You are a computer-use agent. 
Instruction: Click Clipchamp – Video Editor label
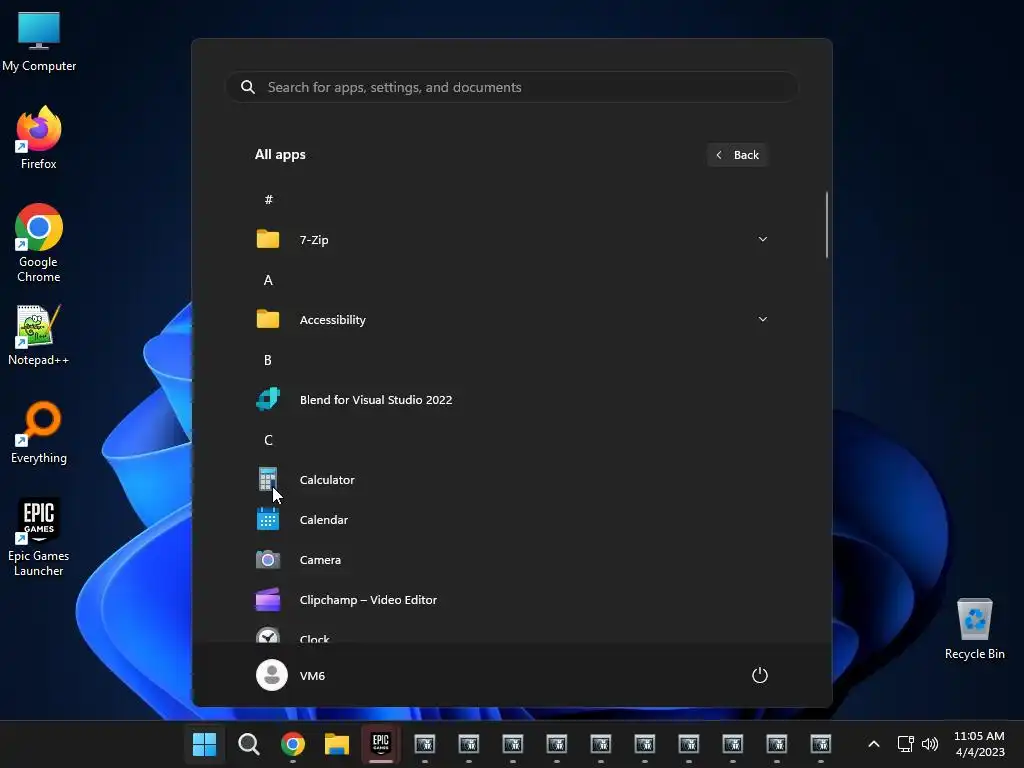[x=368, y=600]
